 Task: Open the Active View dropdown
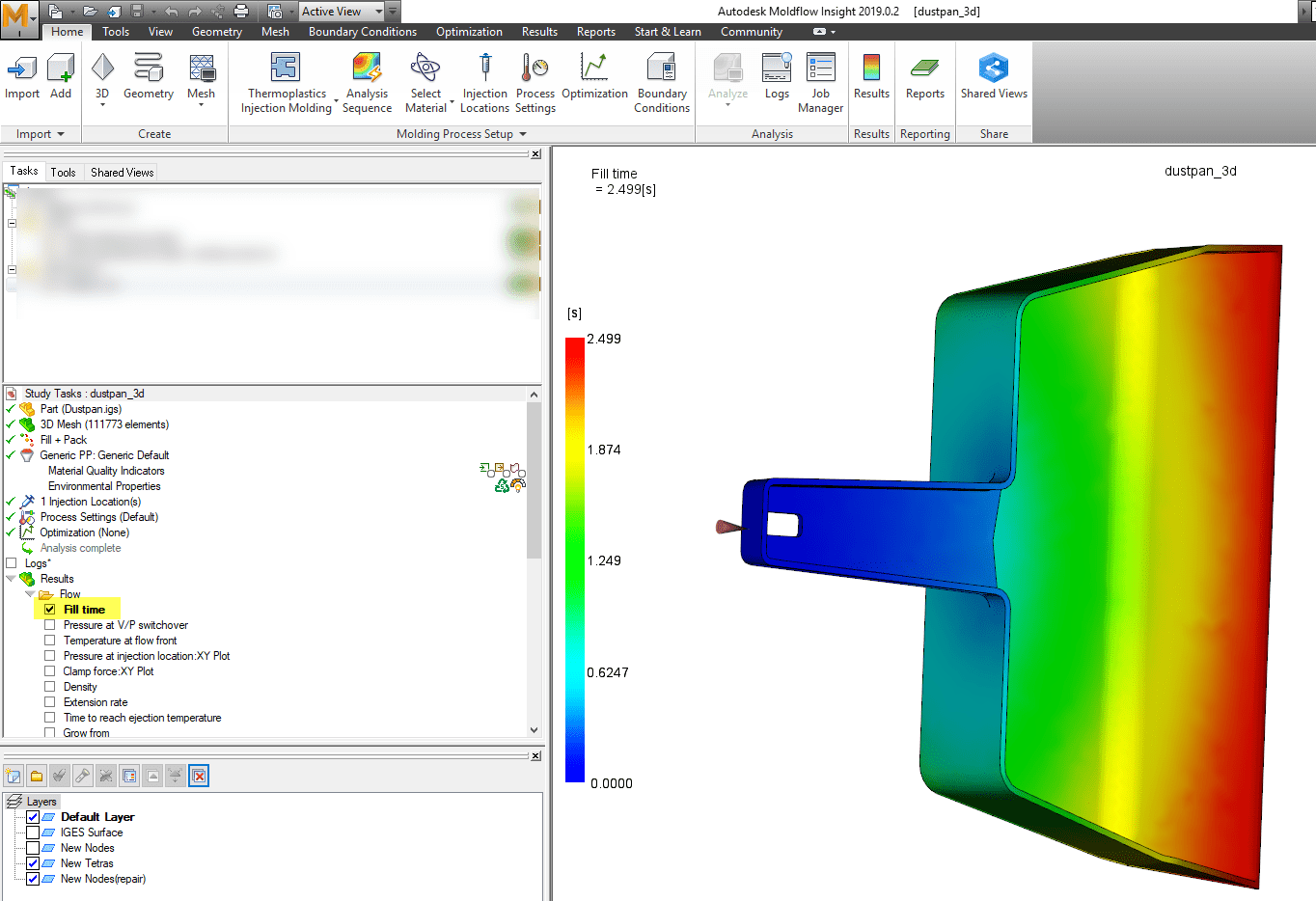[x=379, y=10]
